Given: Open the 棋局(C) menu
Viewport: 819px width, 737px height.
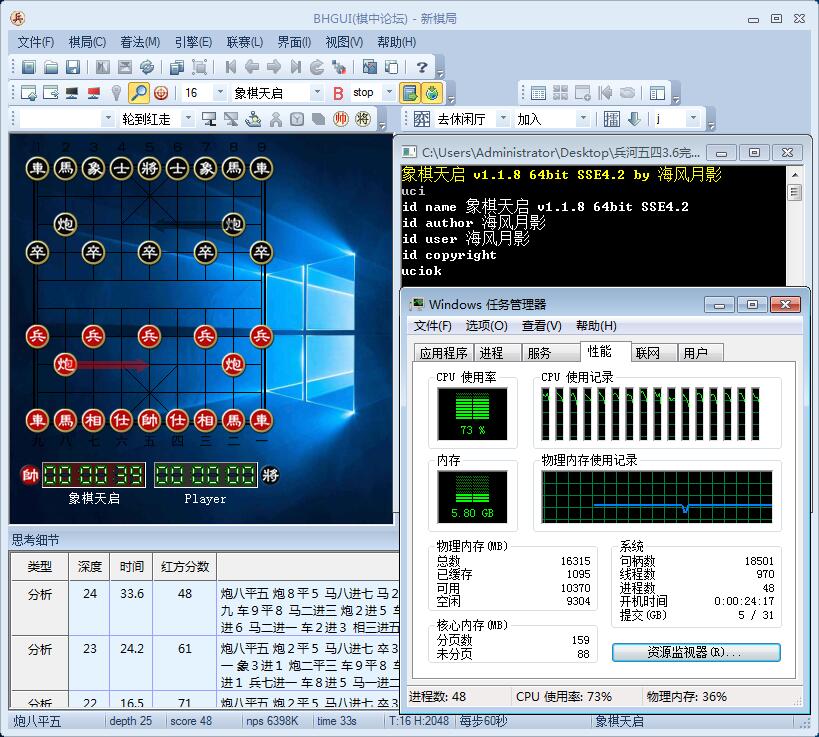Looking at the screenshot, I should [x=87, y=42].
